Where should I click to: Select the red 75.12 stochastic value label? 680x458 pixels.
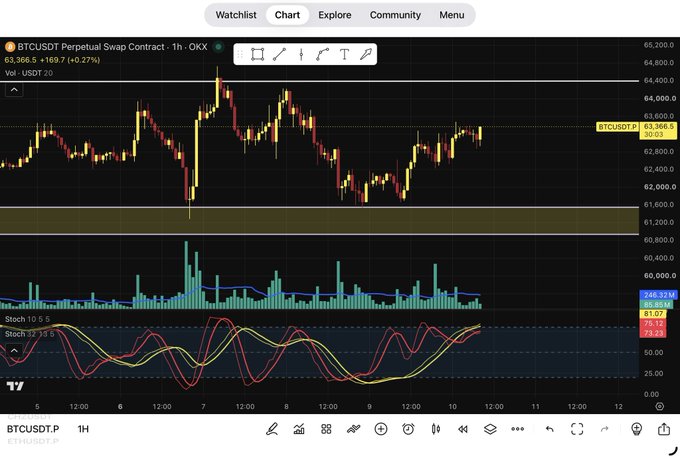point(653,323)
